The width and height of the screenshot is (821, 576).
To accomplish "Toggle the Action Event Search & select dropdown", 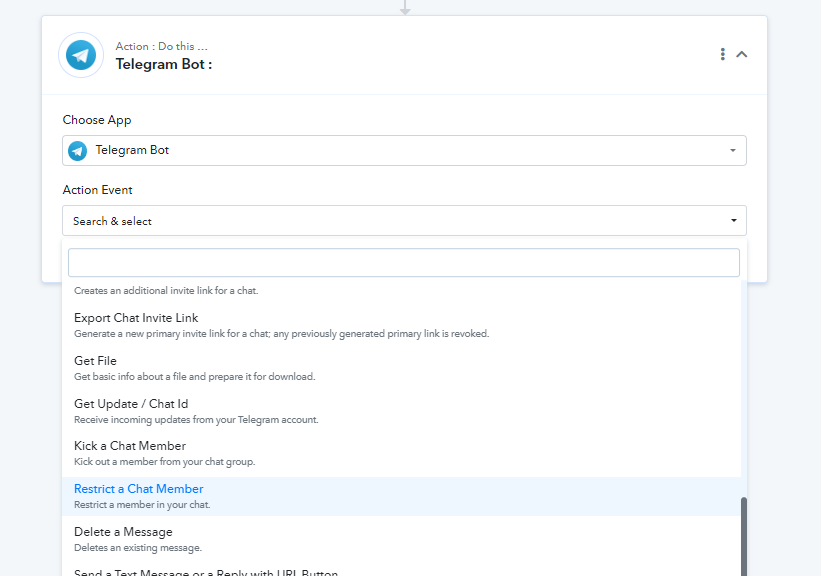I will [404, 220].
